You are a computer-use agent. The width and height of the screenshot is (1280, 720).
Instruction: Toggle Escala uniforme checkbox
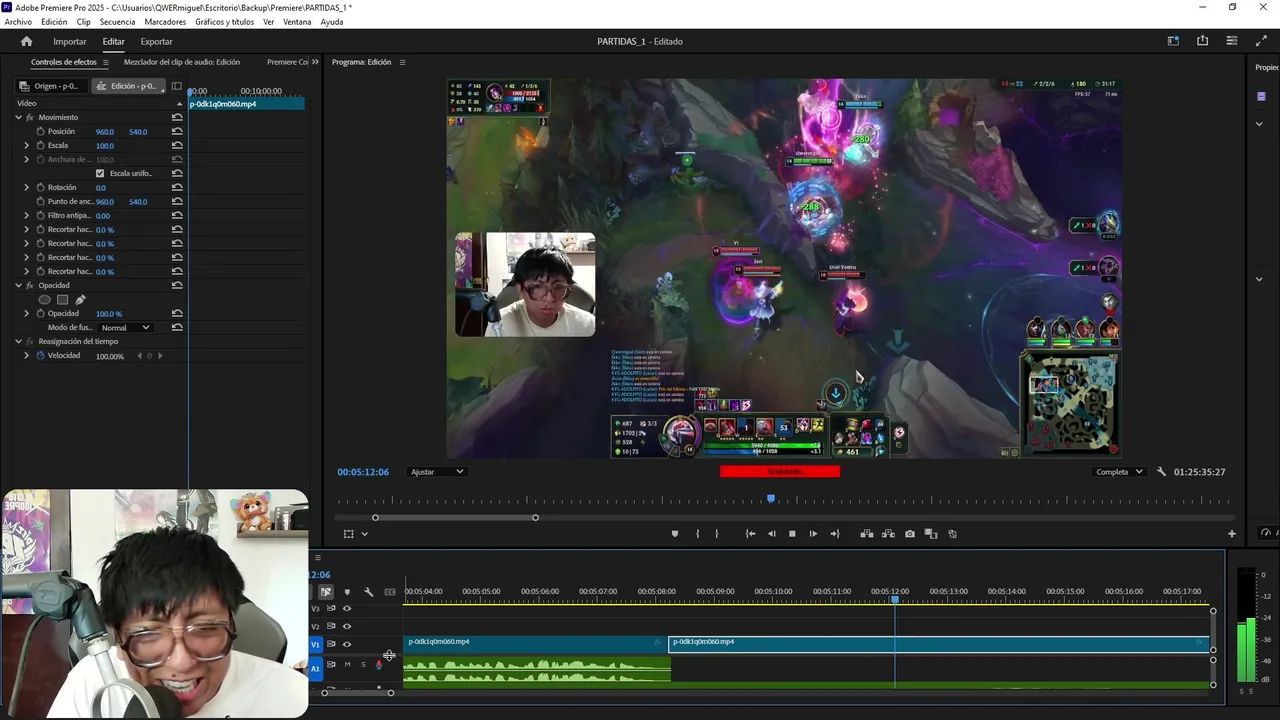pyautogui.click(x=99, y=173)
